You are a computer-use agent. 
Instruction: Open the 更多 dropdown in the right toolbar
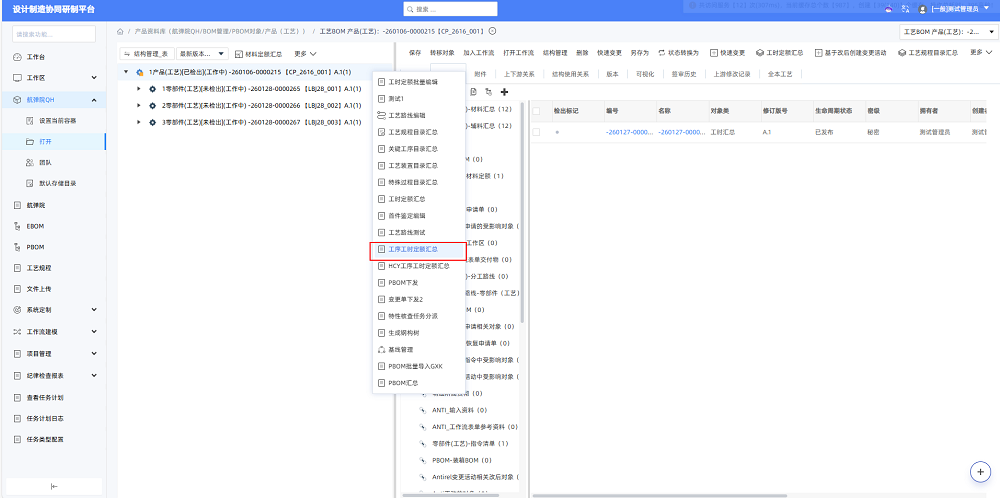(981, 52)
